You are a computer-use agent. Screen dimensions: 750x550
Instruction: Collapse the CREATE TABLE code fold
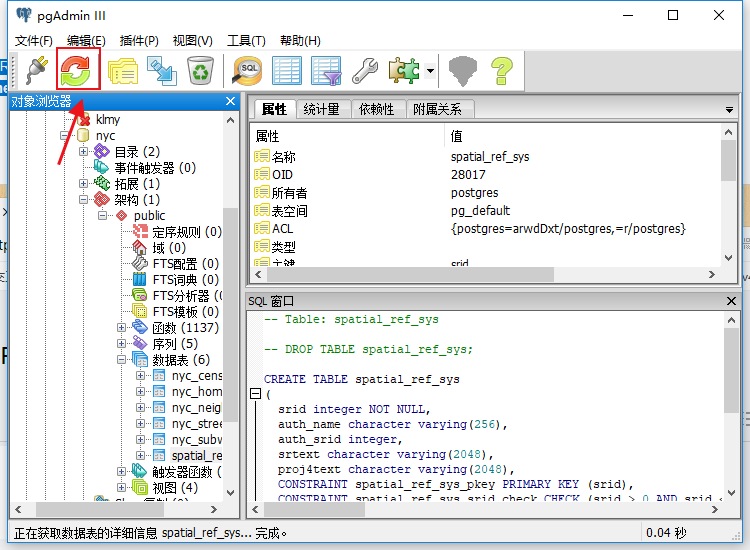coord(256,394)
